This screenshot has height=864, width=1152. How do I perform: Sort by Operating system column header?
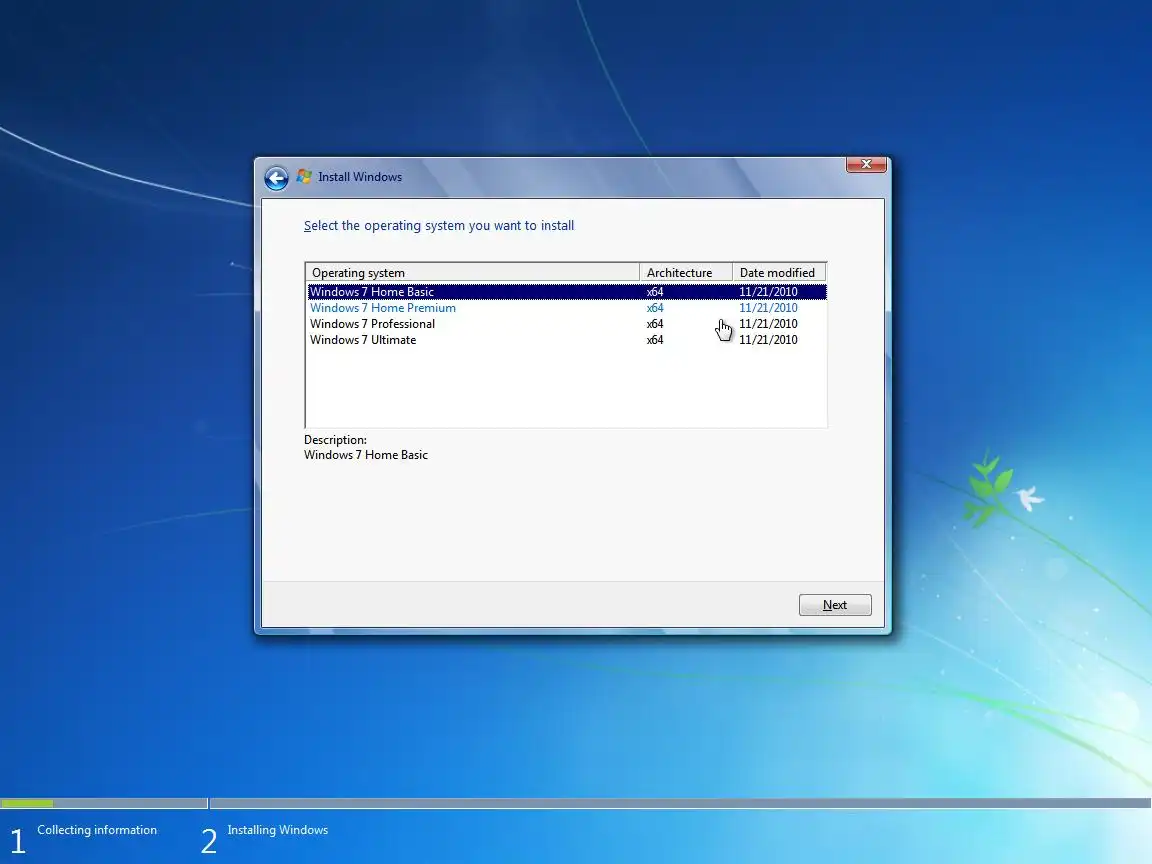[x=472, y=273]
